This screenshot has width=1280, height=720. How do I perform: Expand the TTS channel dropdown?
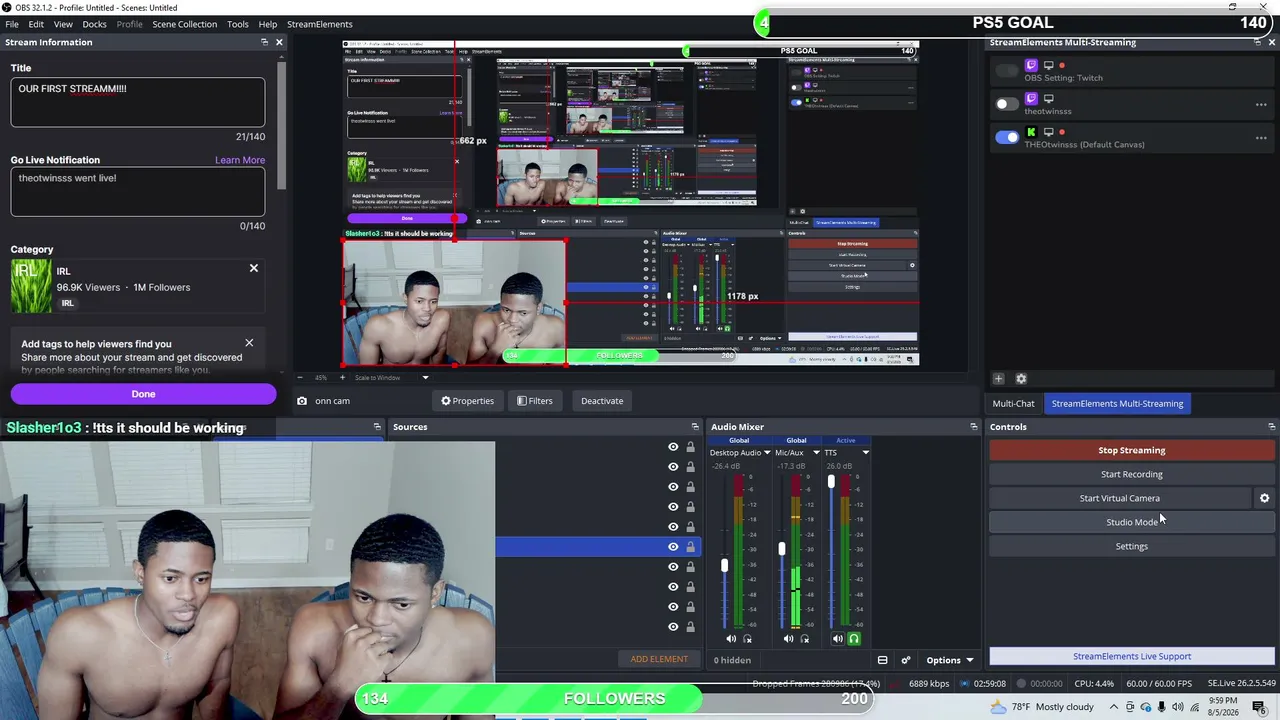[x=865, y=453]
